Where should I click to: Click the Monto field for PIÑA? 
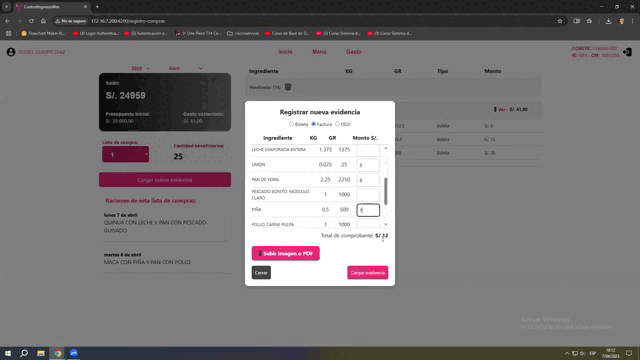click(x=368, y=210)
